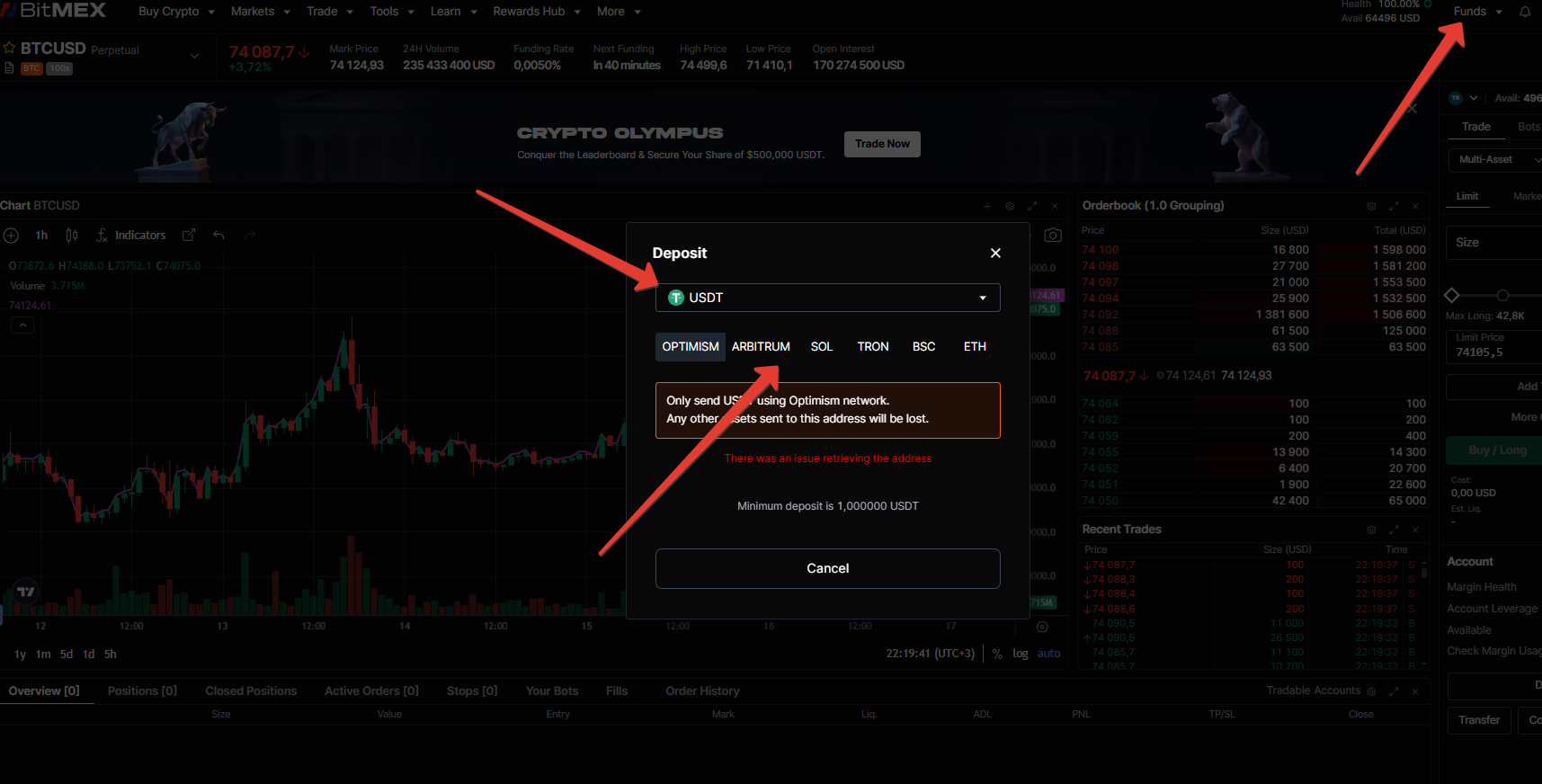Click the chart undo arrow
The height and width of the screenshot is (784, 1542).
coord(218,236)
